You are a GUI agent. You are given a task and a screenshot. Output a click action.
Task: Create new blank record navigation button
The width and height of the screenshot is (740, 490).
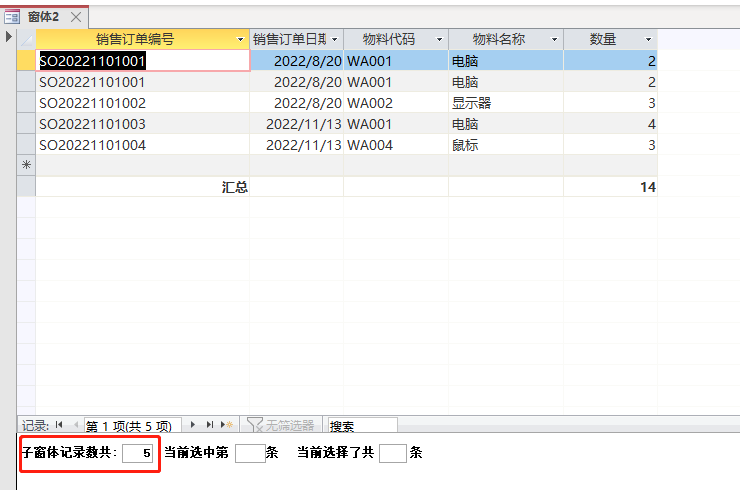pyautogui.click(x=227, y=425)
